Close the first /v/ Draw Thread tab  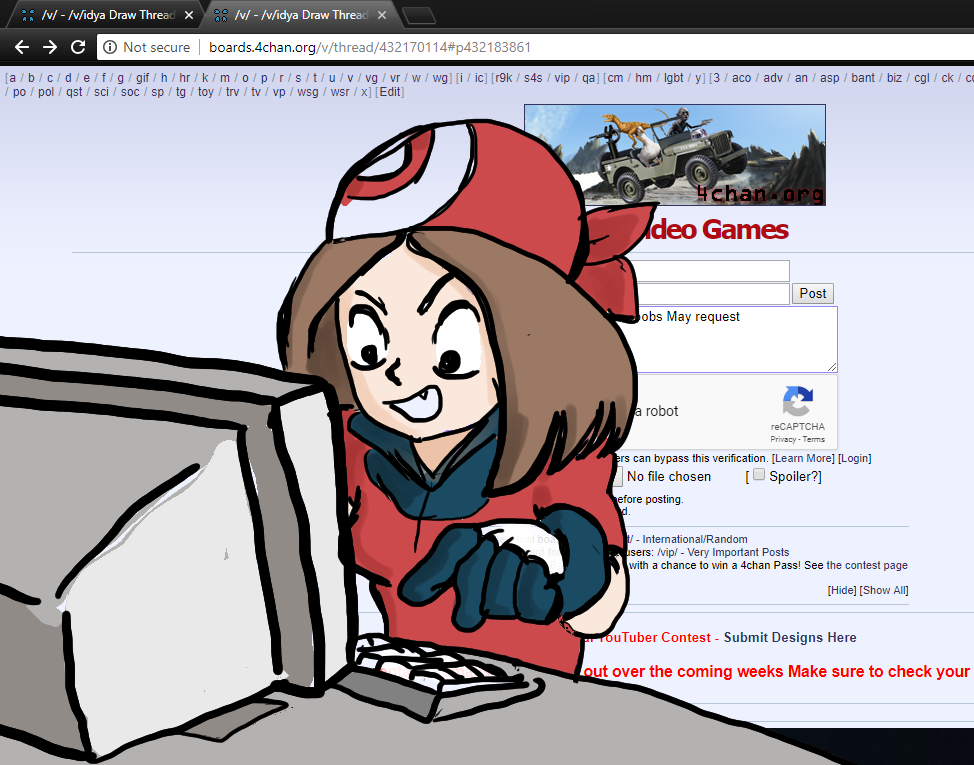[187, 15]
